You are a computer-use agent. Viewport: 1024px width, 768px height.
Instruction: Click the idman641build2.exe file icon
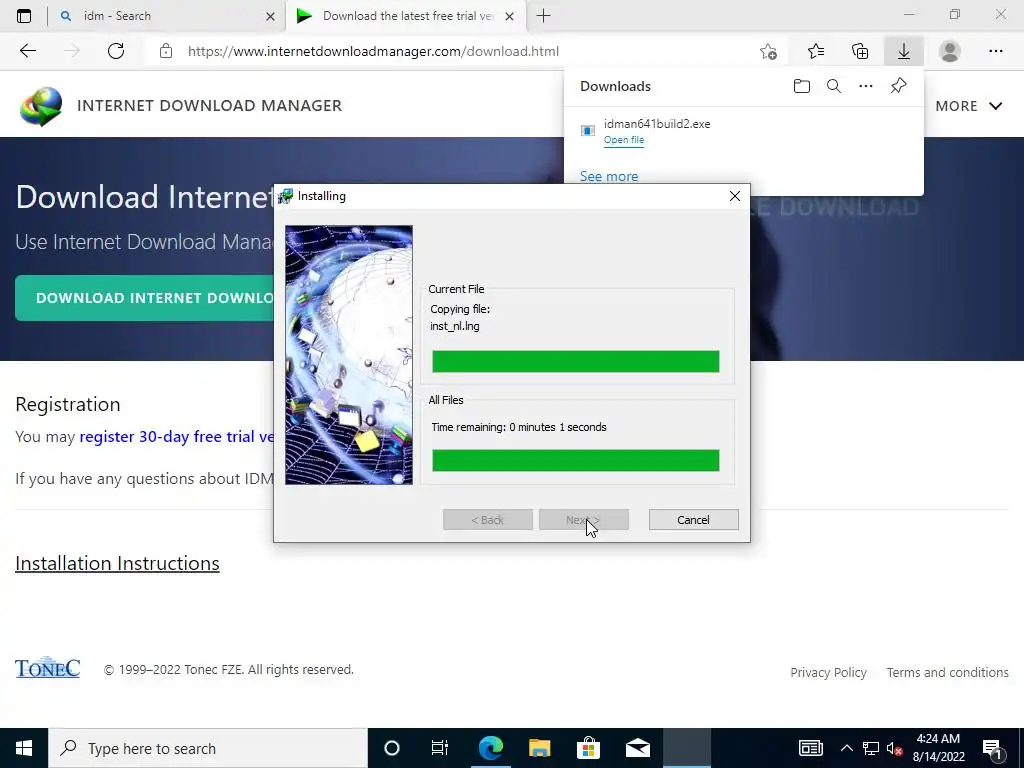pos(588,131)
